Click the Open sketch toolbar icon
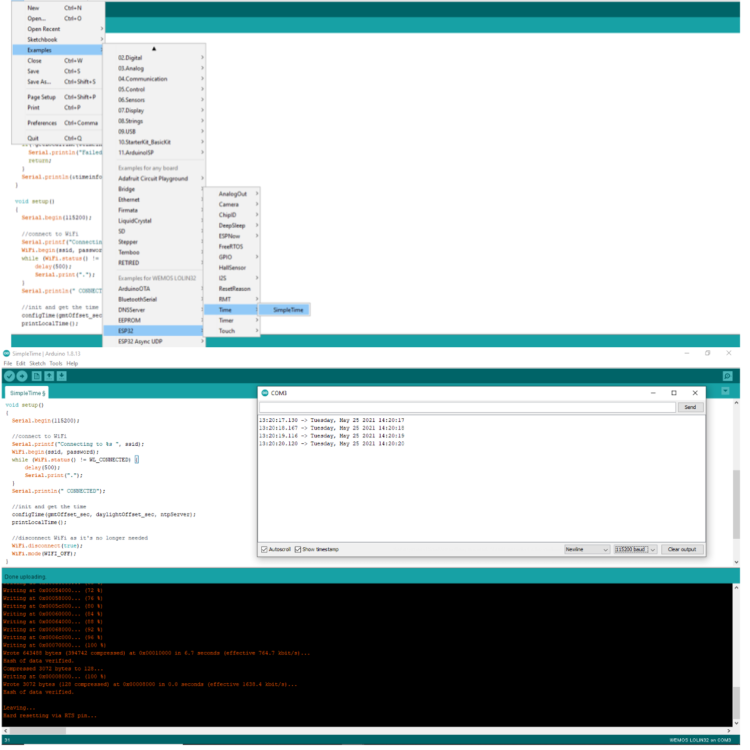750x750 pixels. coord(48,375)
